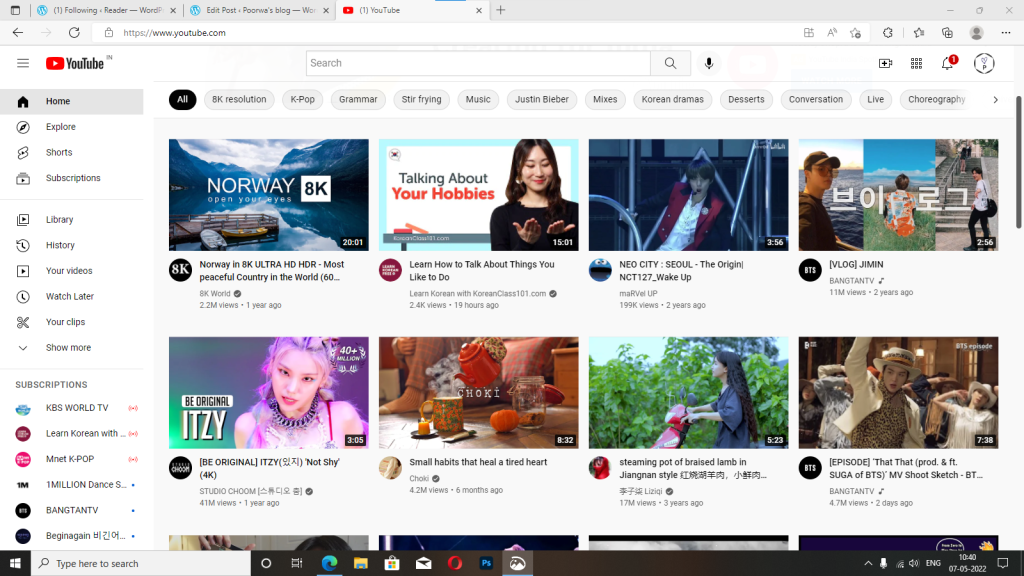This screenshot has height=576, width=1024.
Task: Open the YouTube apps grid icon
Action: (x=916, y=63)
